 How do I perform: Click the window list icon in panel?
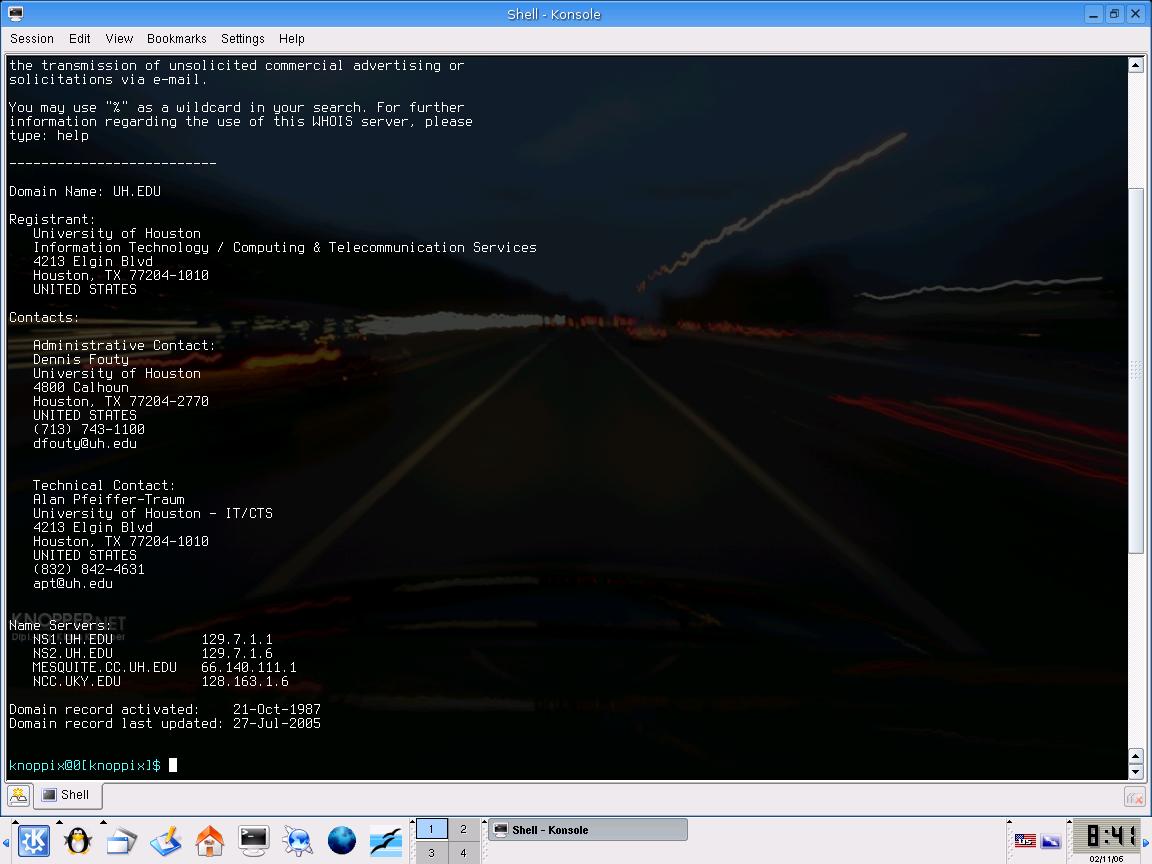(121, 840)
